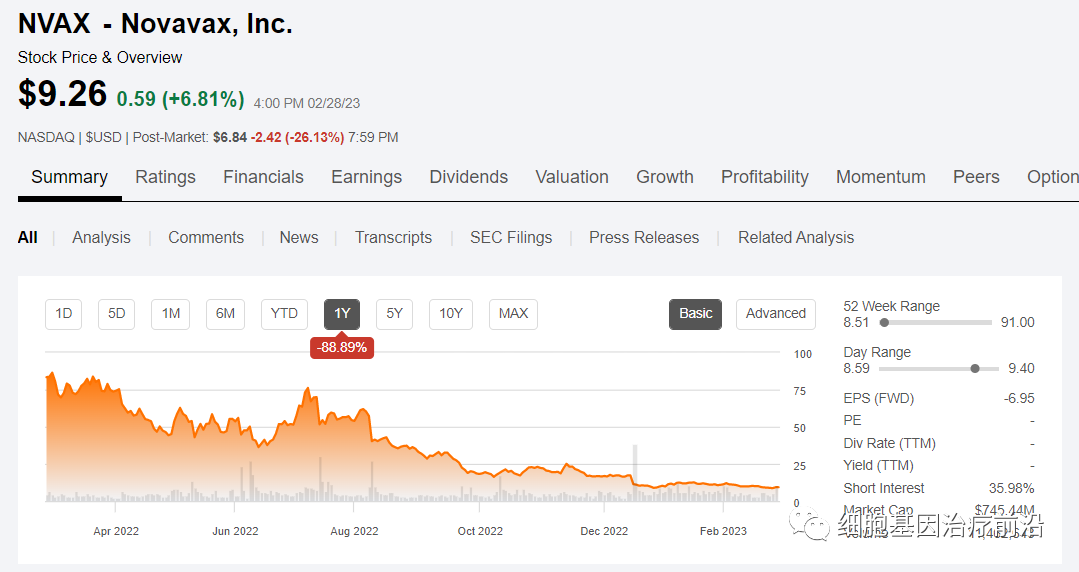Select the 5D chart range
Screen dimensions: 1079x572
click(x=116, y=313)
